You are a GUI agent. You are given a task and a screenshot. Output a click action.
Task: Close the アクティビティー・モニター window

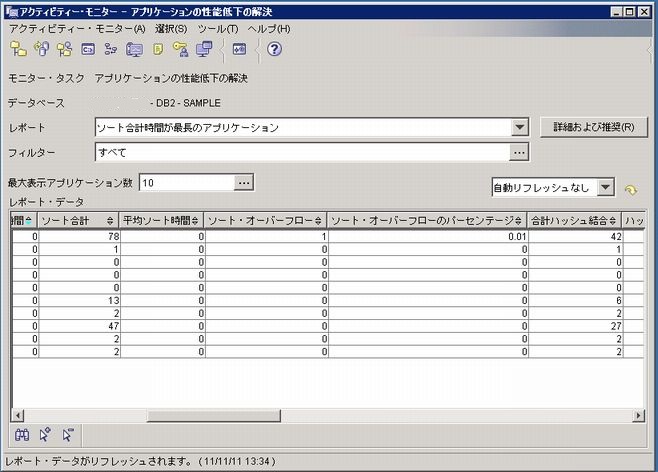[x=644, y=12]
